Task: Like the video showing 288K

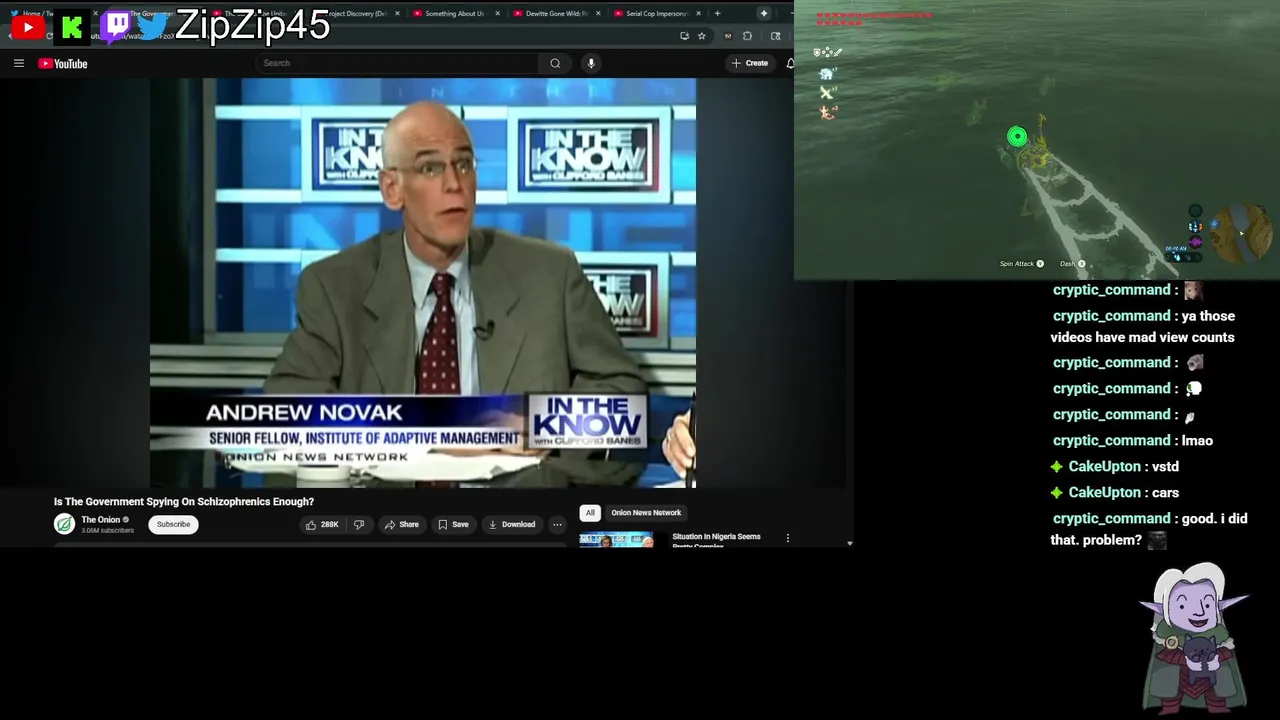Action: (x=322, y=524)
